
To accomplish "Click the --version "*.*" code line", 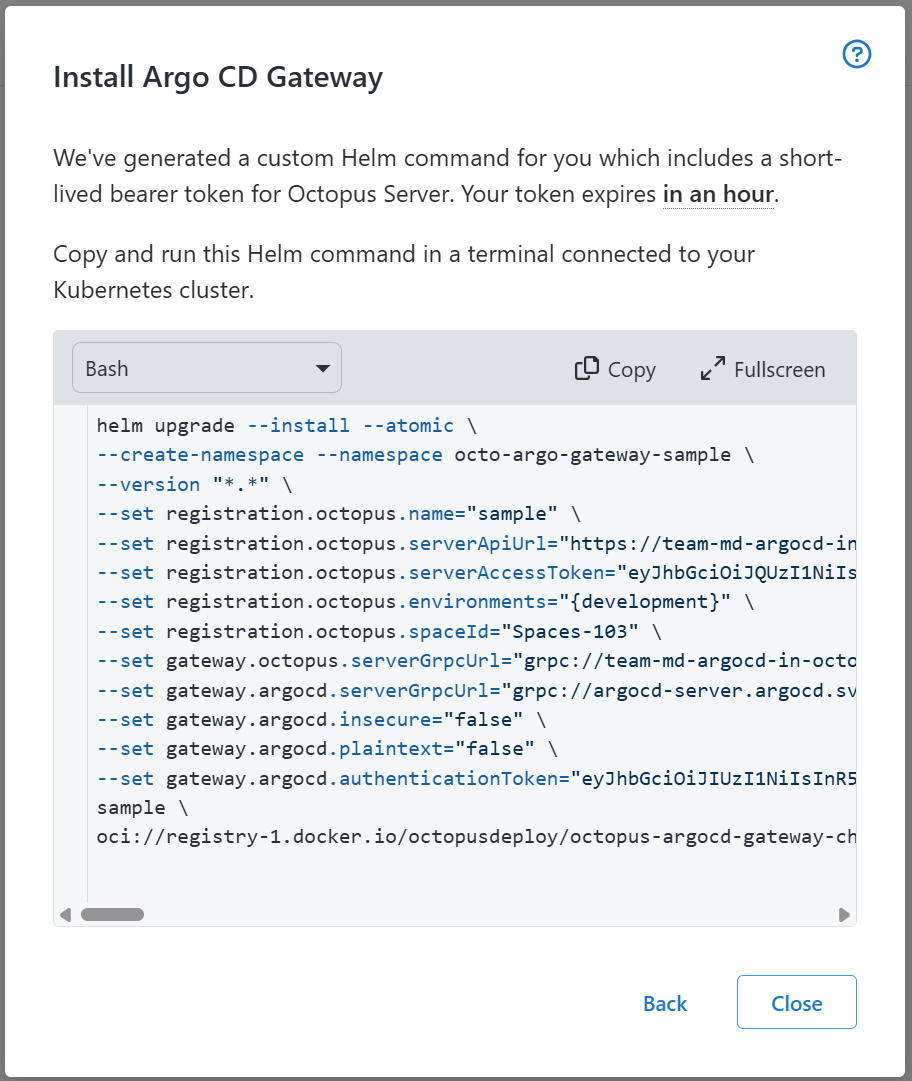I will click(x=196, y=485).
